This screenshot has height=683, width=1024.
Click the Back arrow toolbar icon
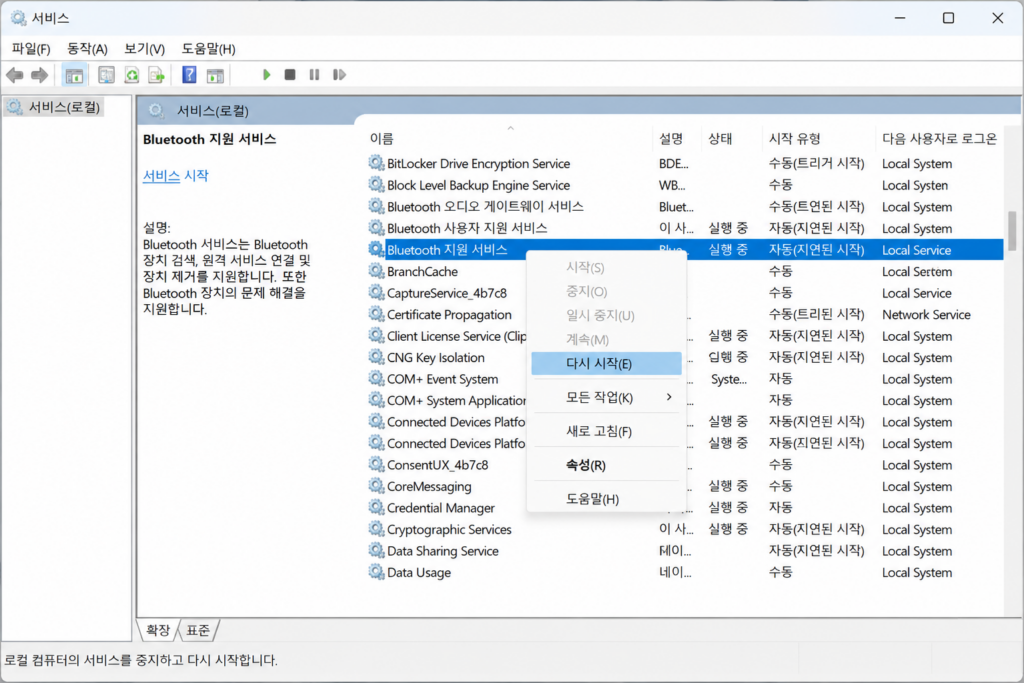[14, 75]
